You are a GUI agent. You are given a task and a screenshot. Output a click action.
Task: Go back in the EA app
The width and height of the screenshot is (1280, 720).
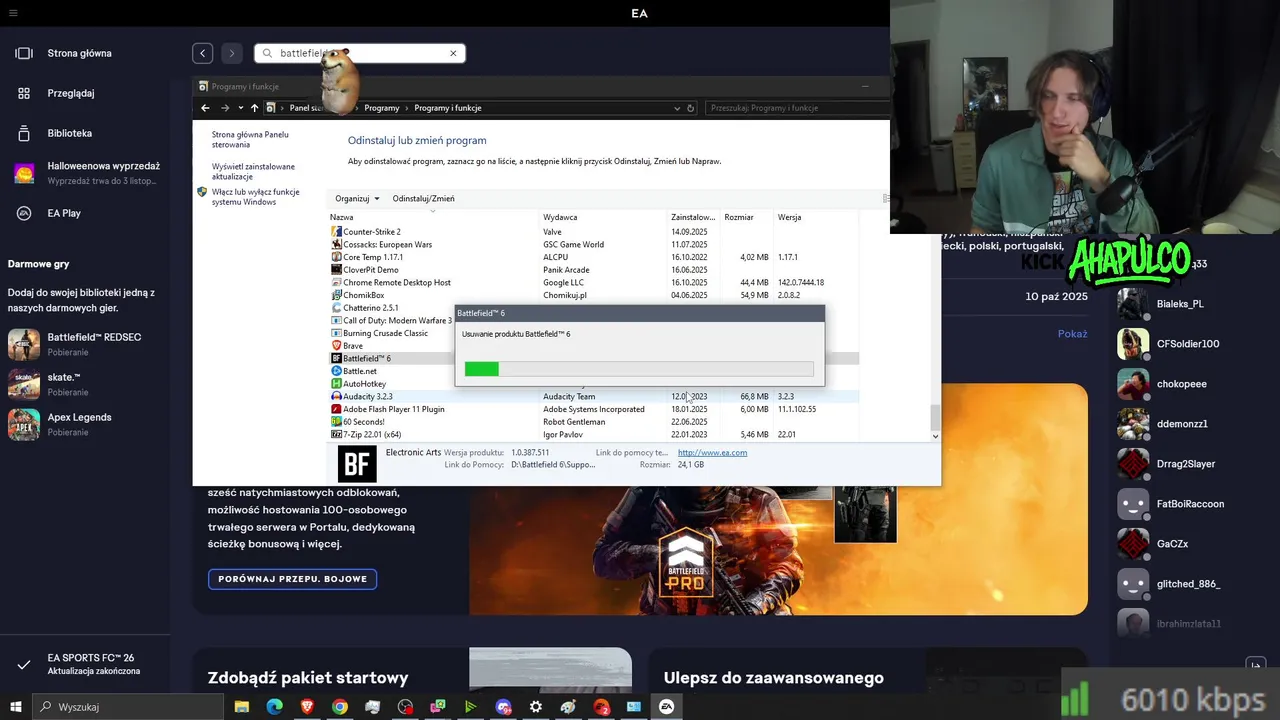point(203,53)
